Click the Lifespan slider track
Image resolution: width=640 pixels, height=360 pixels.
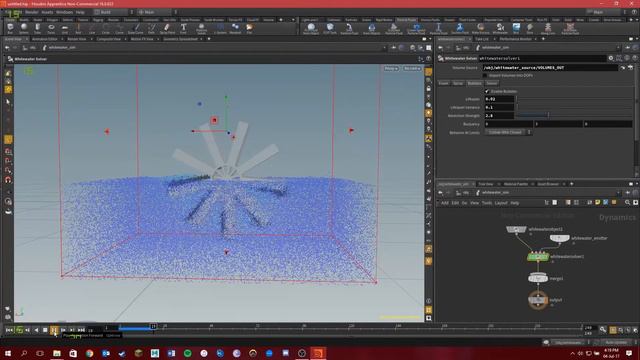pyautogui.click(x=575, y=99)
